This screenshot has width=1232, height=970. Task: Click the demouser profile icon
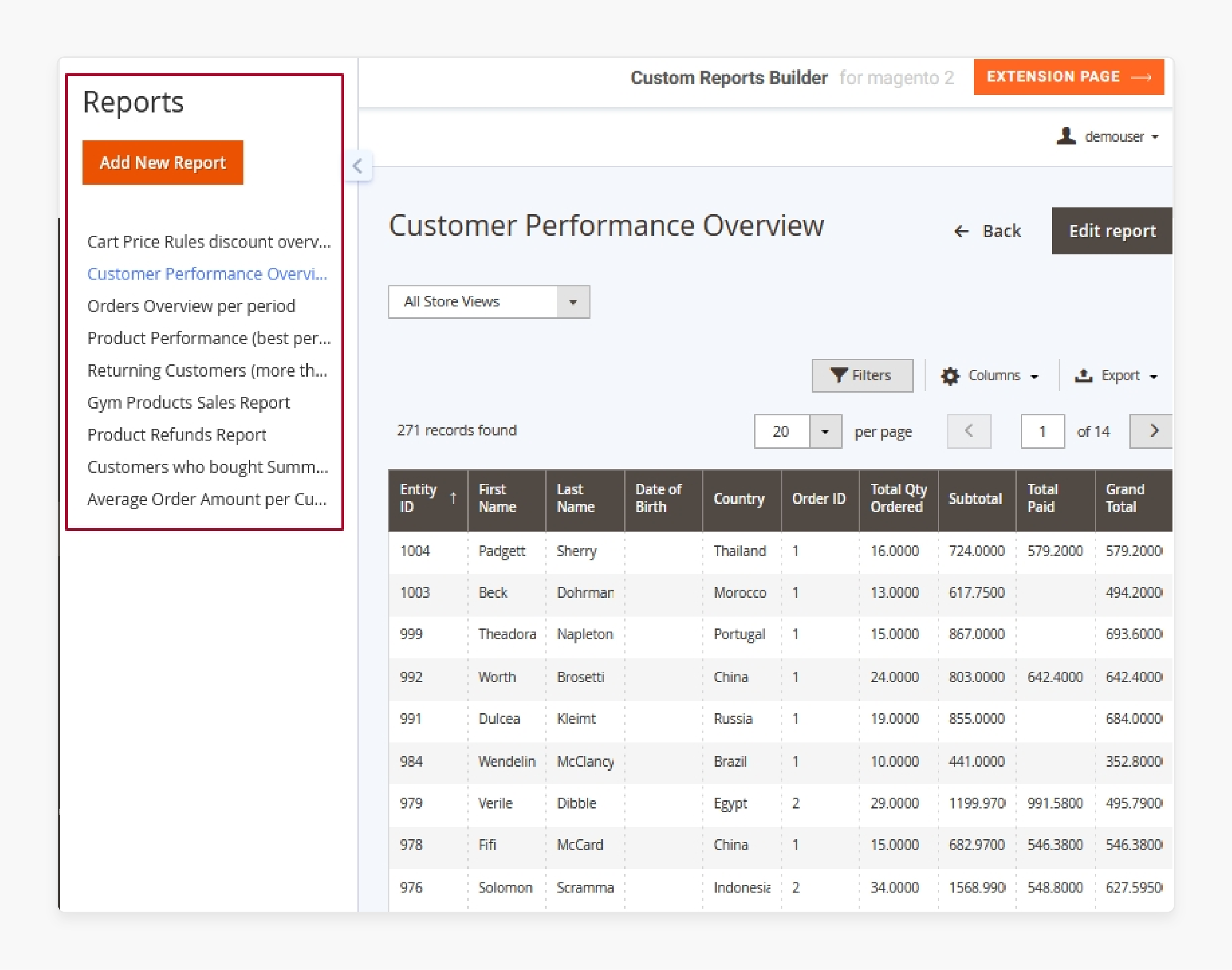[x=1066, y=136]
